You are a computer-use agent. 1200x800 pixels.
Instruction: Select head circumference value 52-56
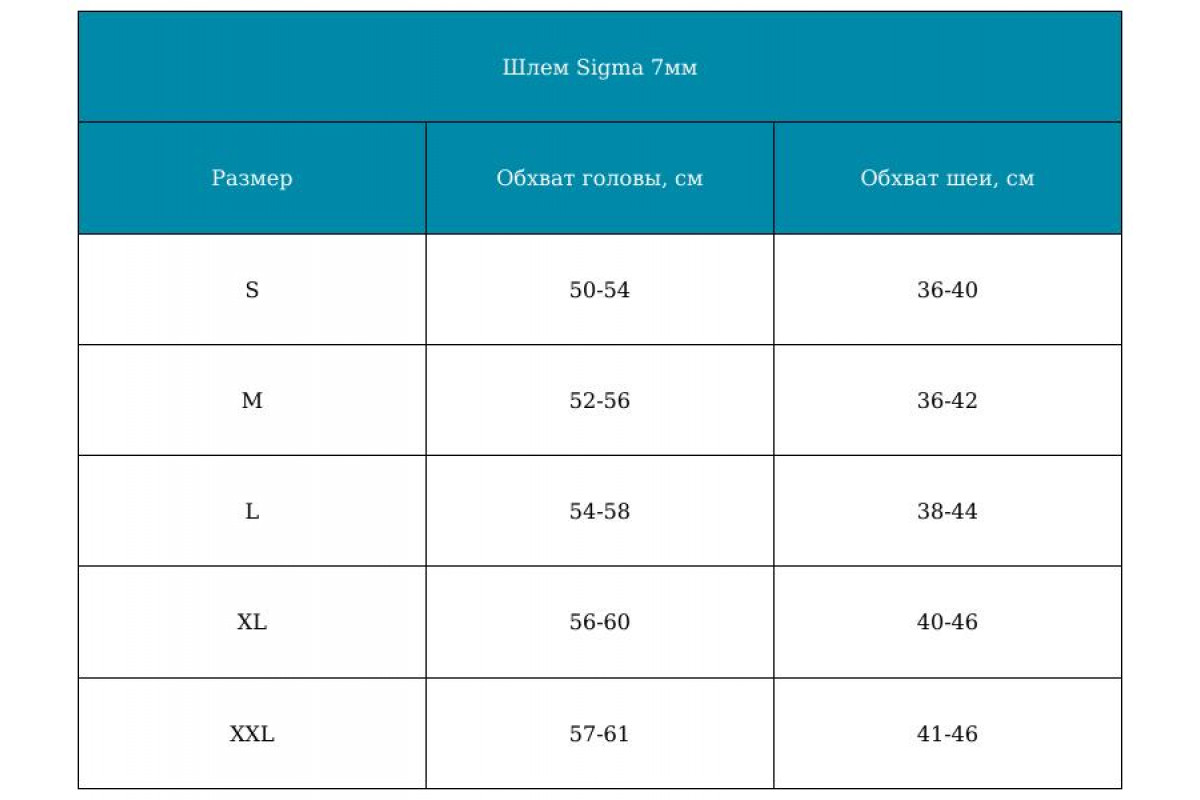(600, 401)
